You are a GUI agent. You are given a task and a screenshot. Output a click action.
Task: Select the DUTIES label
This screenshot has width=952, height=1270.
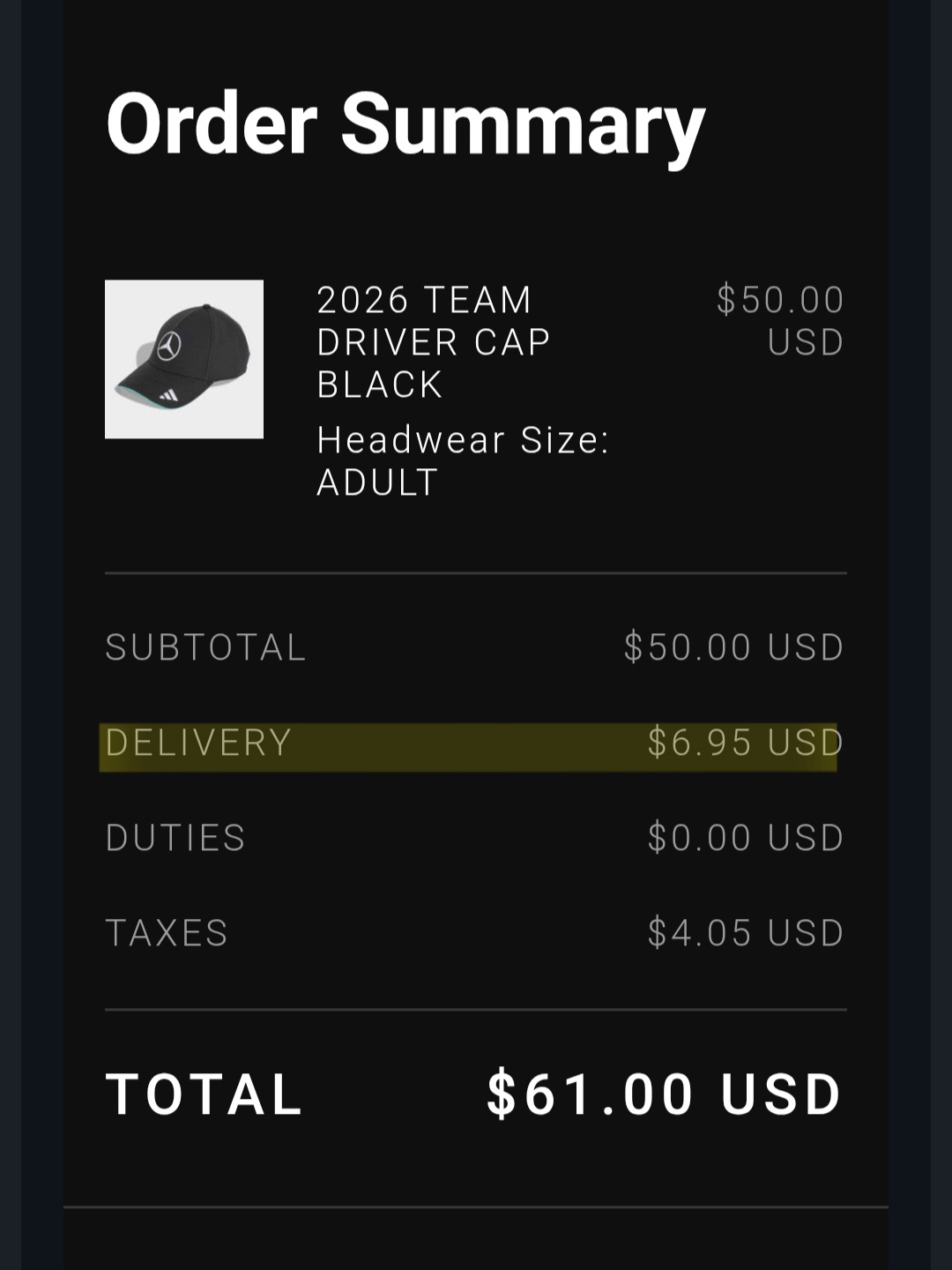(175, 838)
